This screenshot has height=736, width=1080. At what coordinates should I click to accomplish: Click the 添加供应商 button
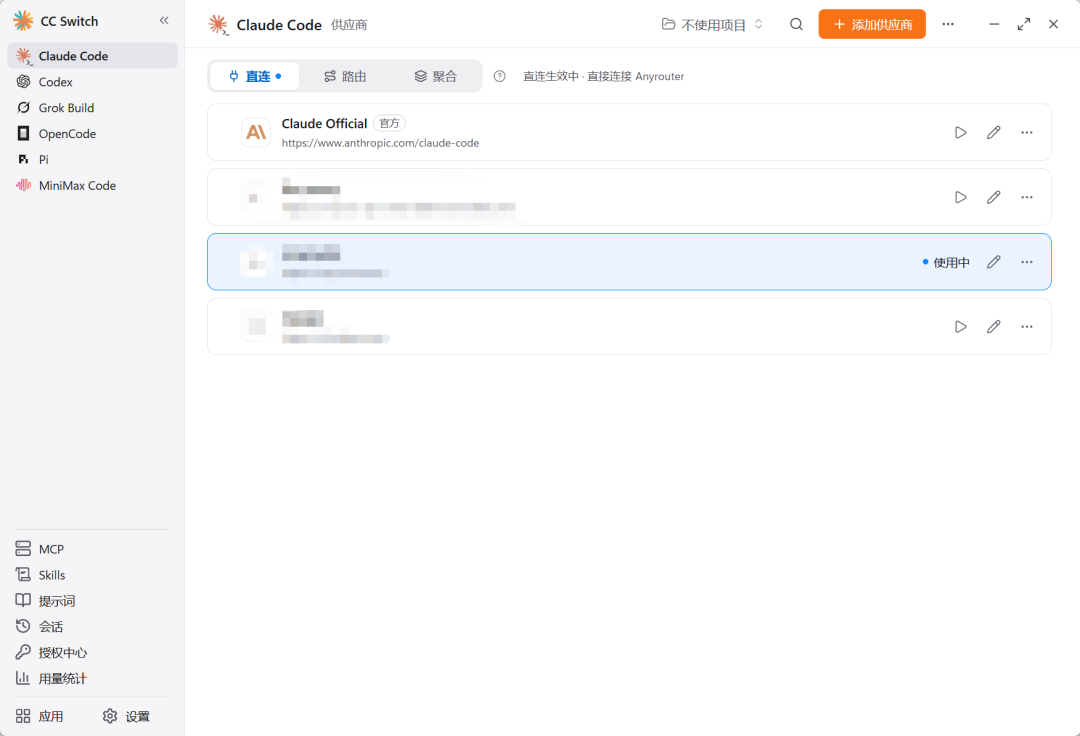pyautogui.click(x=872, y=25)
